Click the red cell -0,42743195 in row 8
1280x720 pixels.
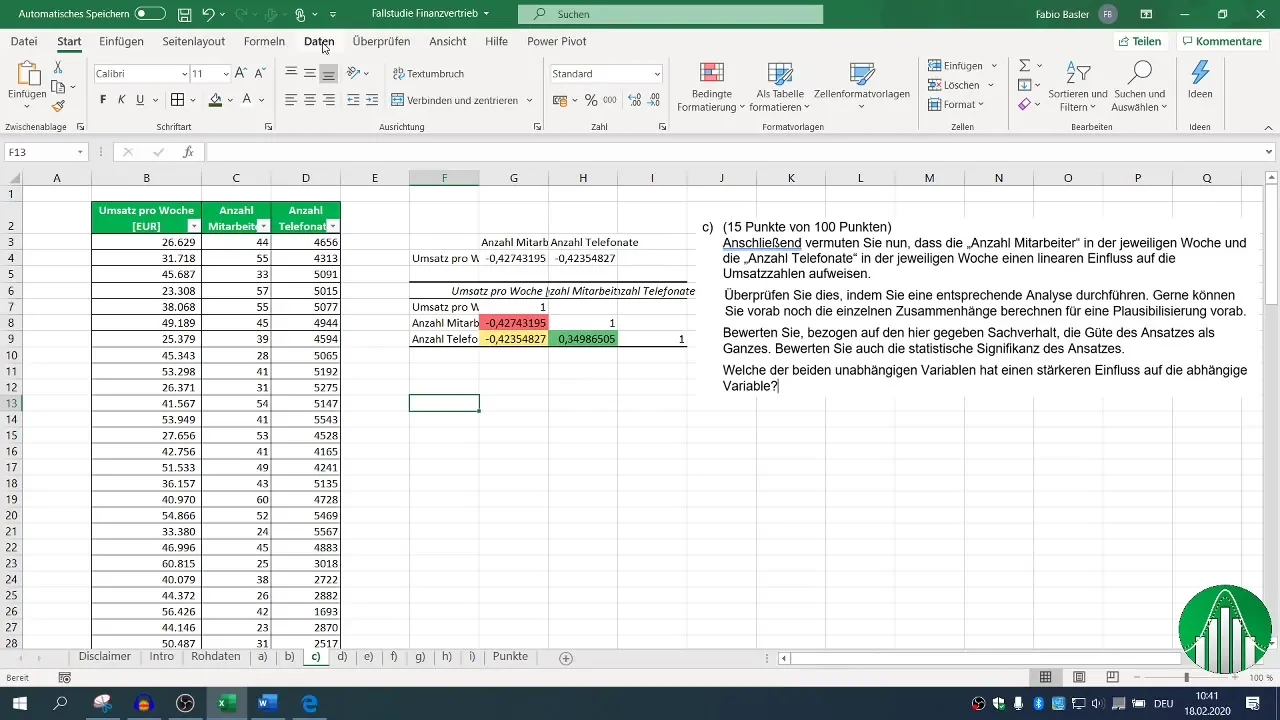(x=513, y=323)
